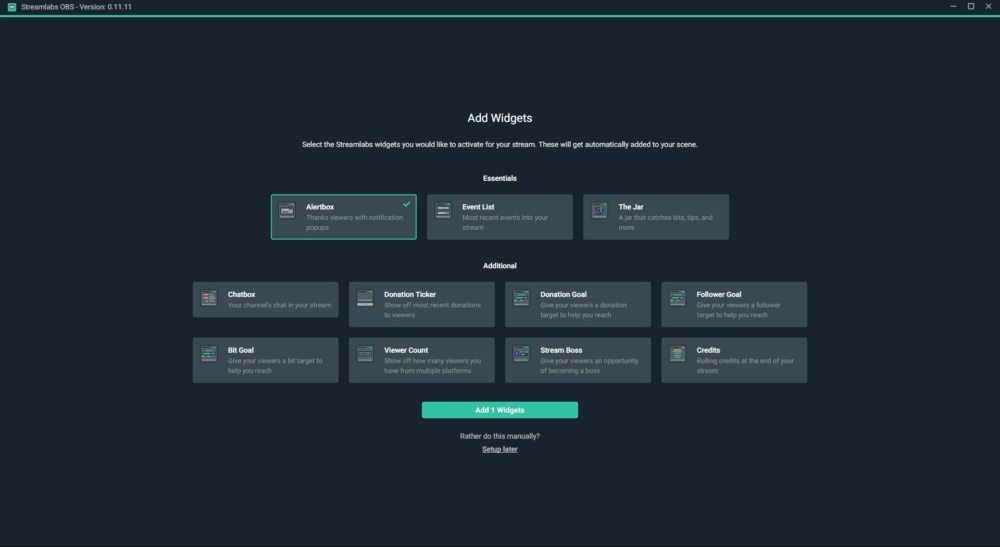
Task: Click the Donation Goal widget icon
Action: [x=522, y=298]
